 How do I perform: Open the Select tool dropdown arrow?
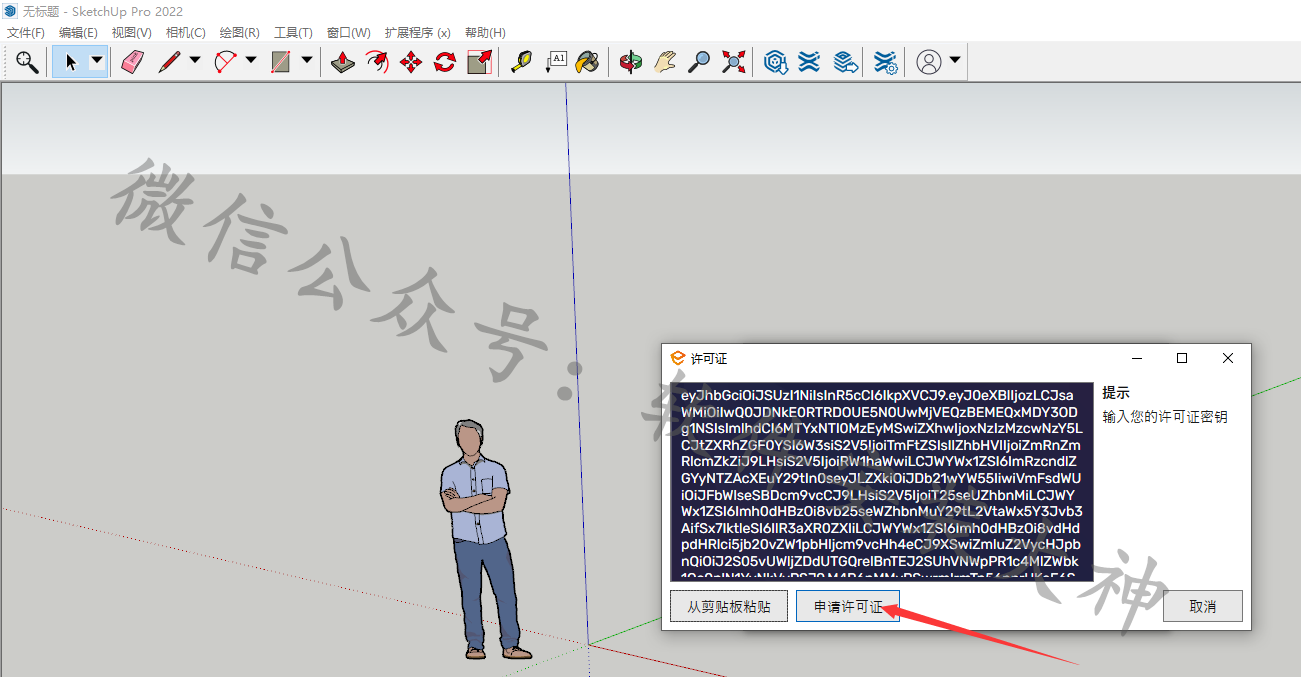point(97,61)
